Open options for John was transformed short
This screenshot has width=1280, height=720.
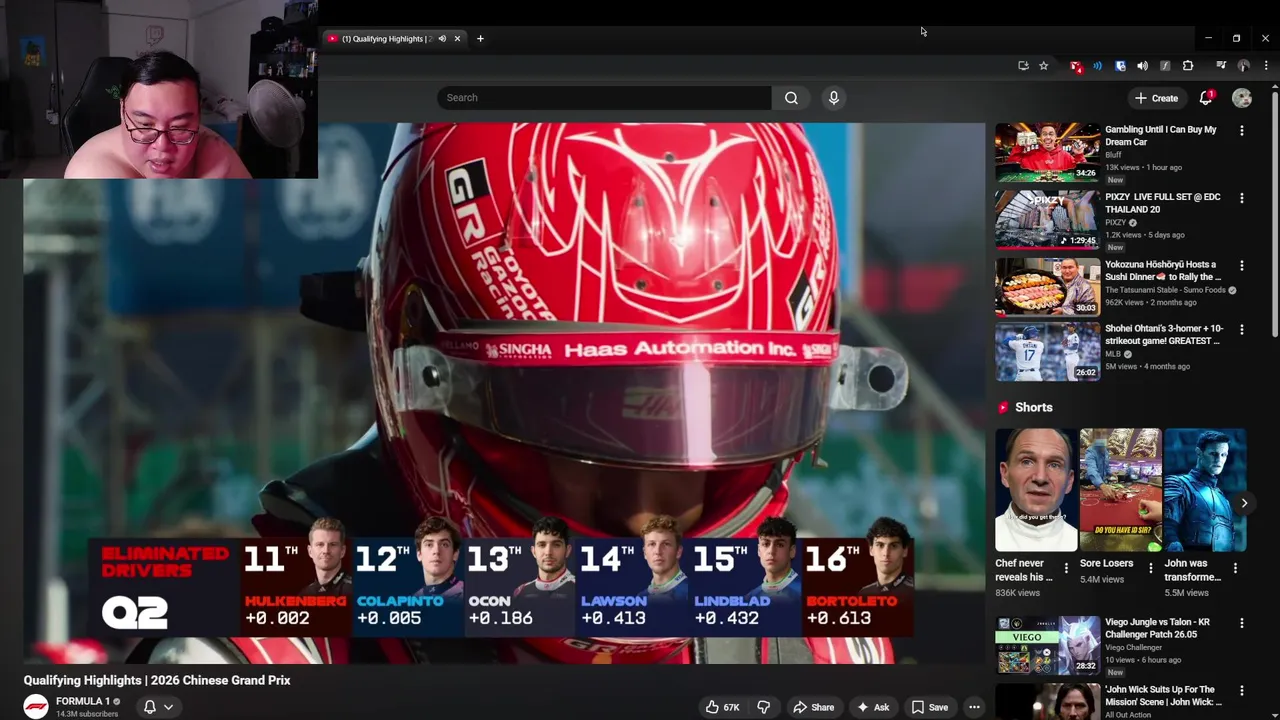coord(1235,568)
